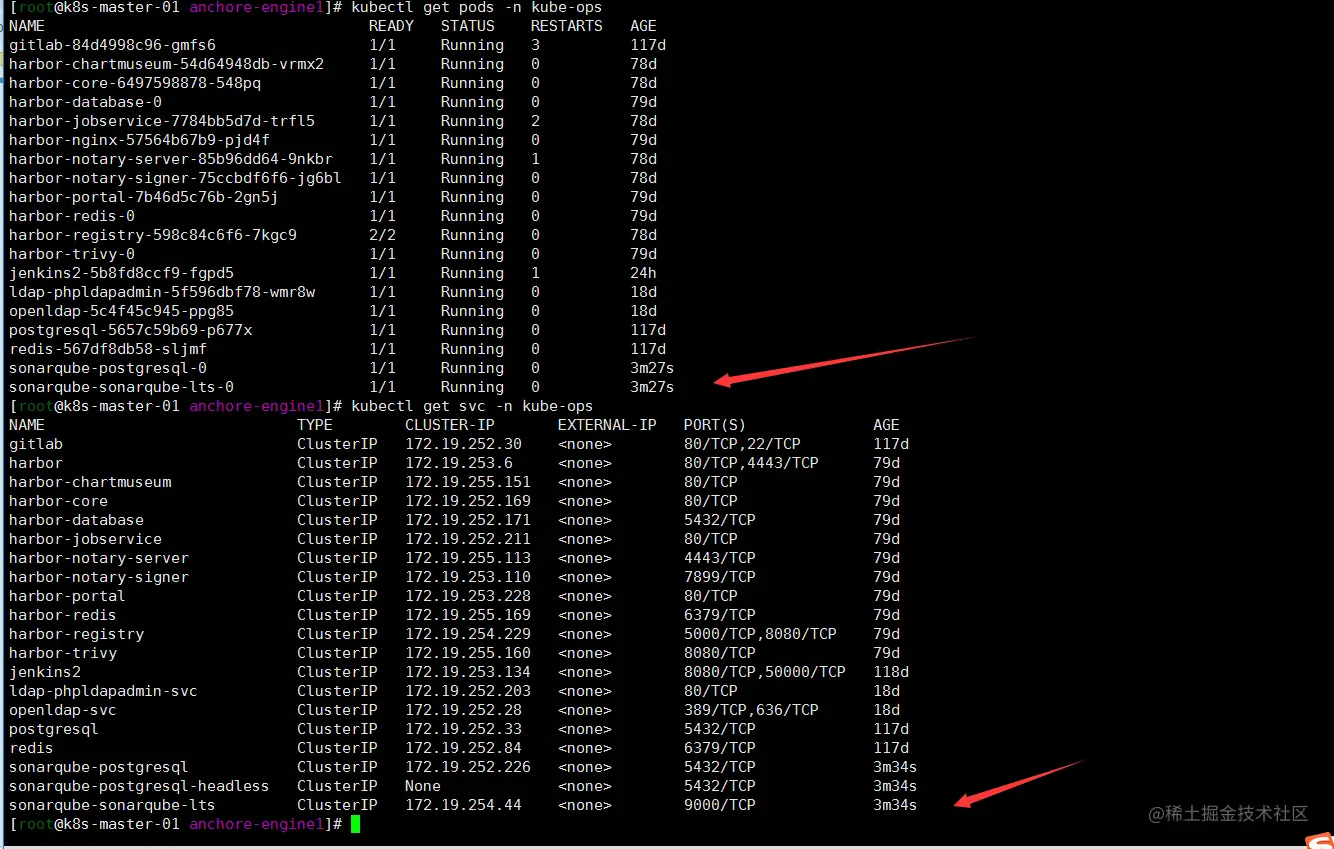Select the harbor-trivy-0 pod name
Viewport: 1334px width, 849px height.
(x=72, y=254)
